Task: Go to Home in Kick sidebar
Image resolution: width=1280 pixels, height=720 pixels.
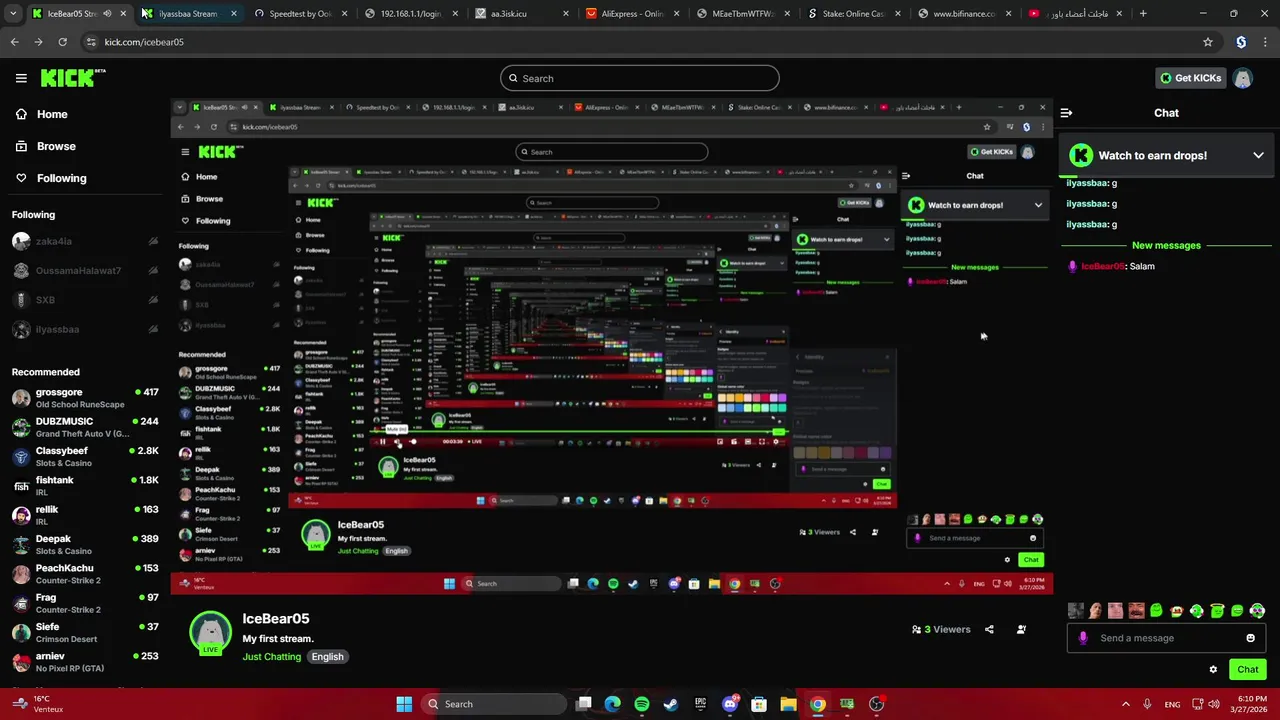Action: point(41,114)
